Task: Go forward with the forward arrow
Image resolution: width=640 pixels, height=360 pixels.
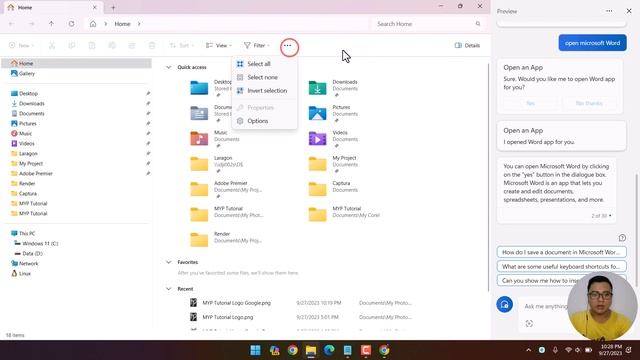Action: (31, 24)
